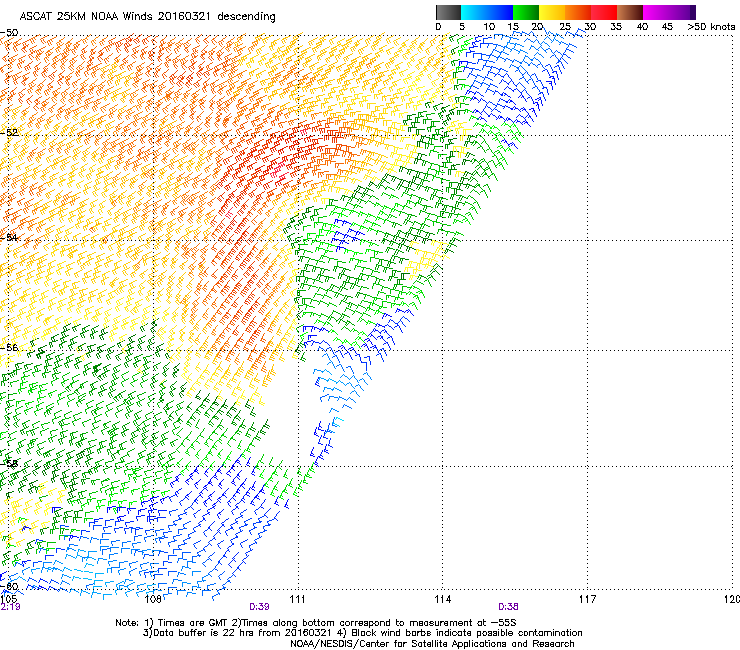This screenshot has height=650, width=740.
Task: Select the yellow 20-25 knots legend segment
Action: (x=552, y=12)
